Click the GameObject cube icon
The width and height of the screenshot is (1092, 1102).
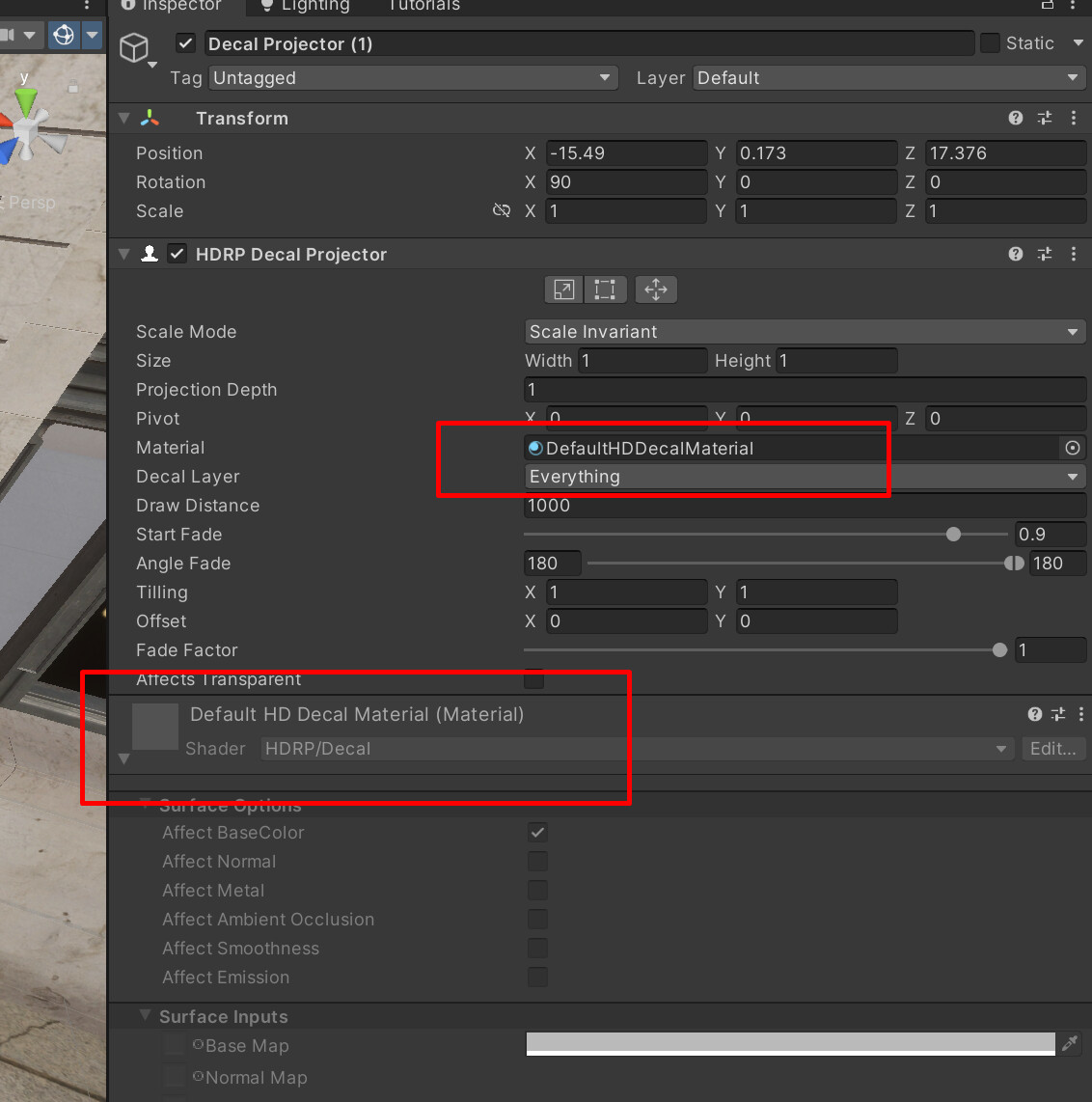[x=134, y=48]
